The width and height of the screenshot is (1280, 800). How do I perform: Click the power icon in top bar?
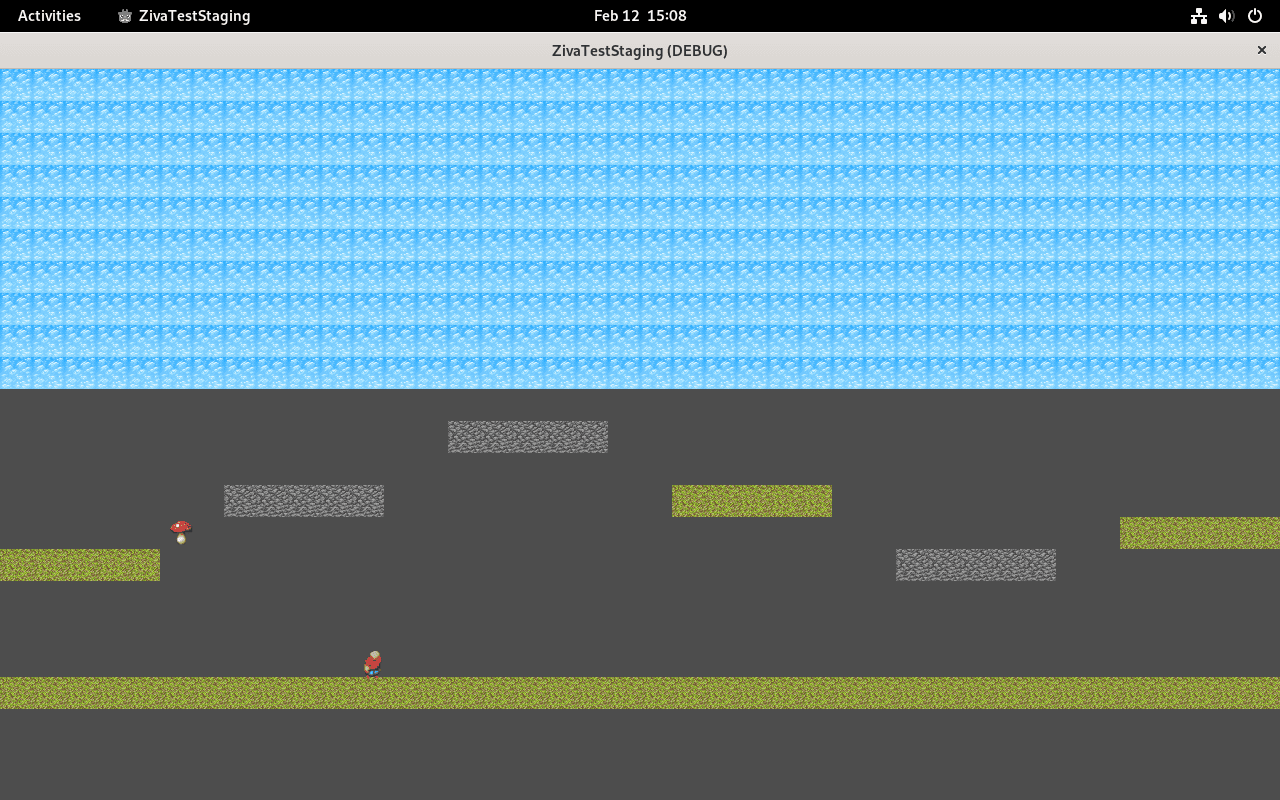tap(1254, 15)
